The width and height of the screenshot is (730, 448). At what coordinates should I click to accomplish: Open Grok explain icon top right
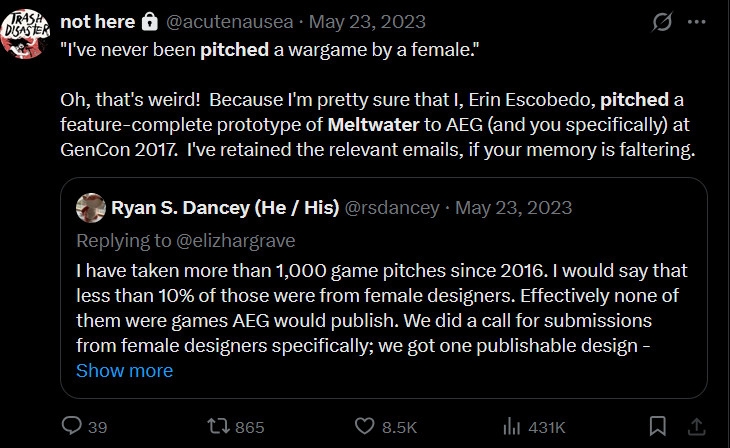tap(661, 21)
